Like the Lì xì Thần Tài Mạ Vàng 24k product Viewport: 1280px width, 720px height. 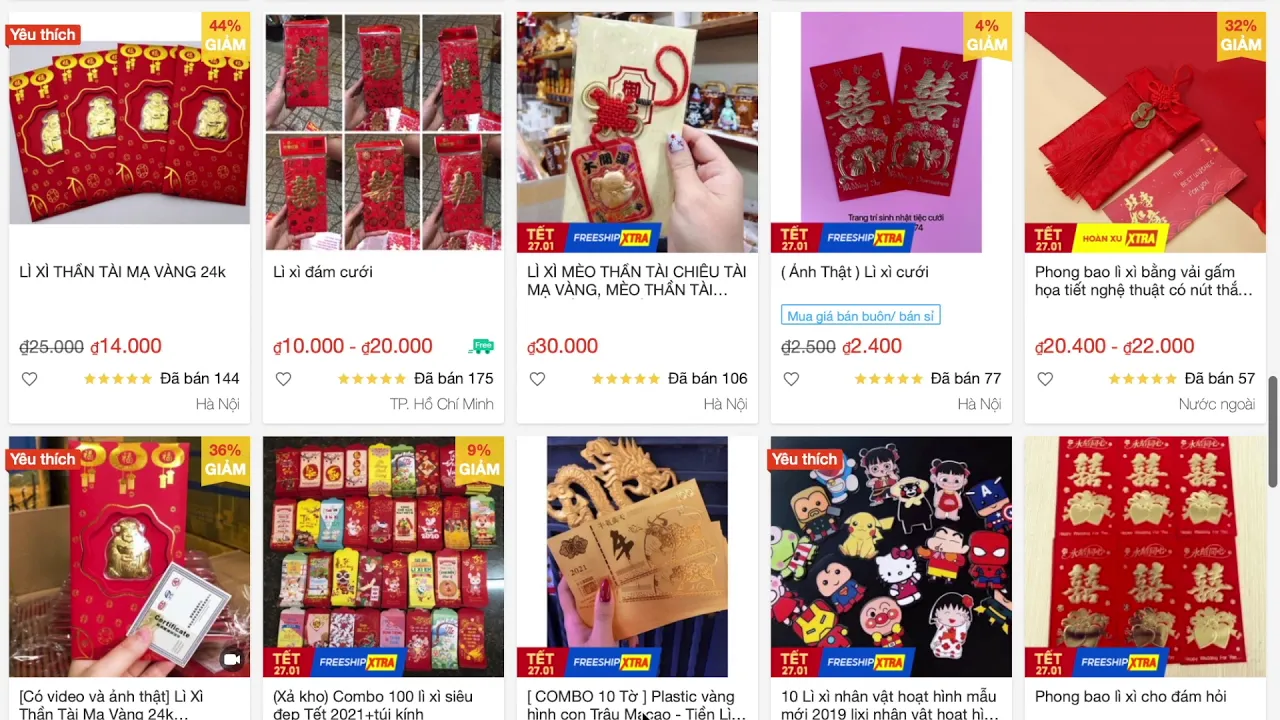point(29,379)
